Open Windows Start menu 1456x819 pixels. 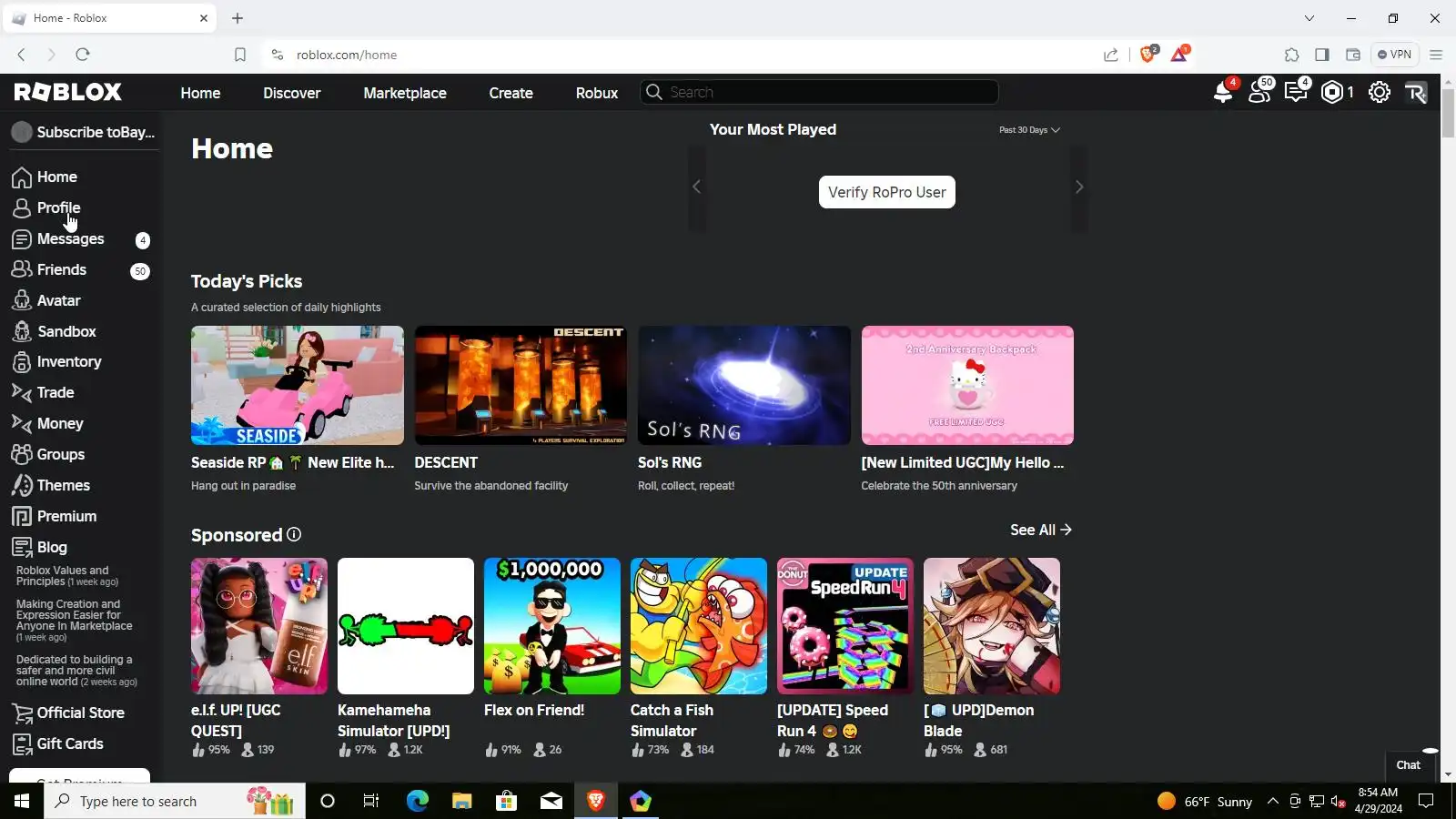pos(22,801)
